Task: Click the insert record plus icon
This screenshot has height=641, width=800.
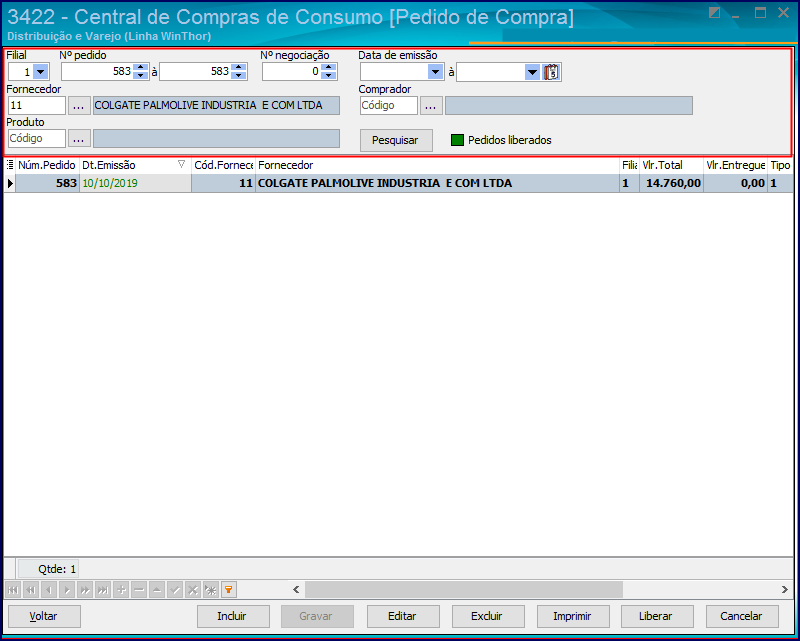Action: [x=121, y=590]
